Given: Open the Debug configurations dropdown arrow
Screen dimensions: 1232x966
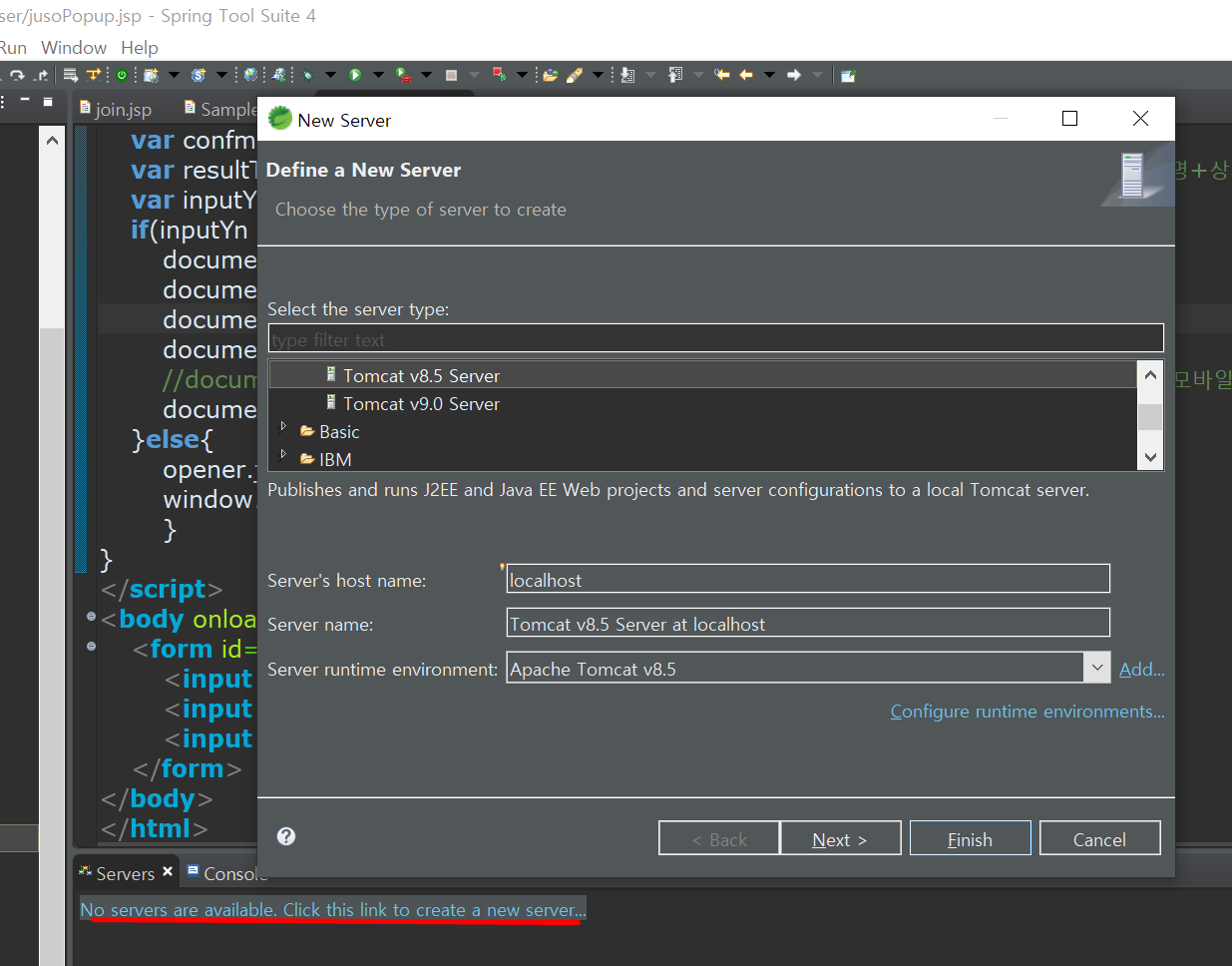Looking at the screenshot, I should (x=330, y=75).
